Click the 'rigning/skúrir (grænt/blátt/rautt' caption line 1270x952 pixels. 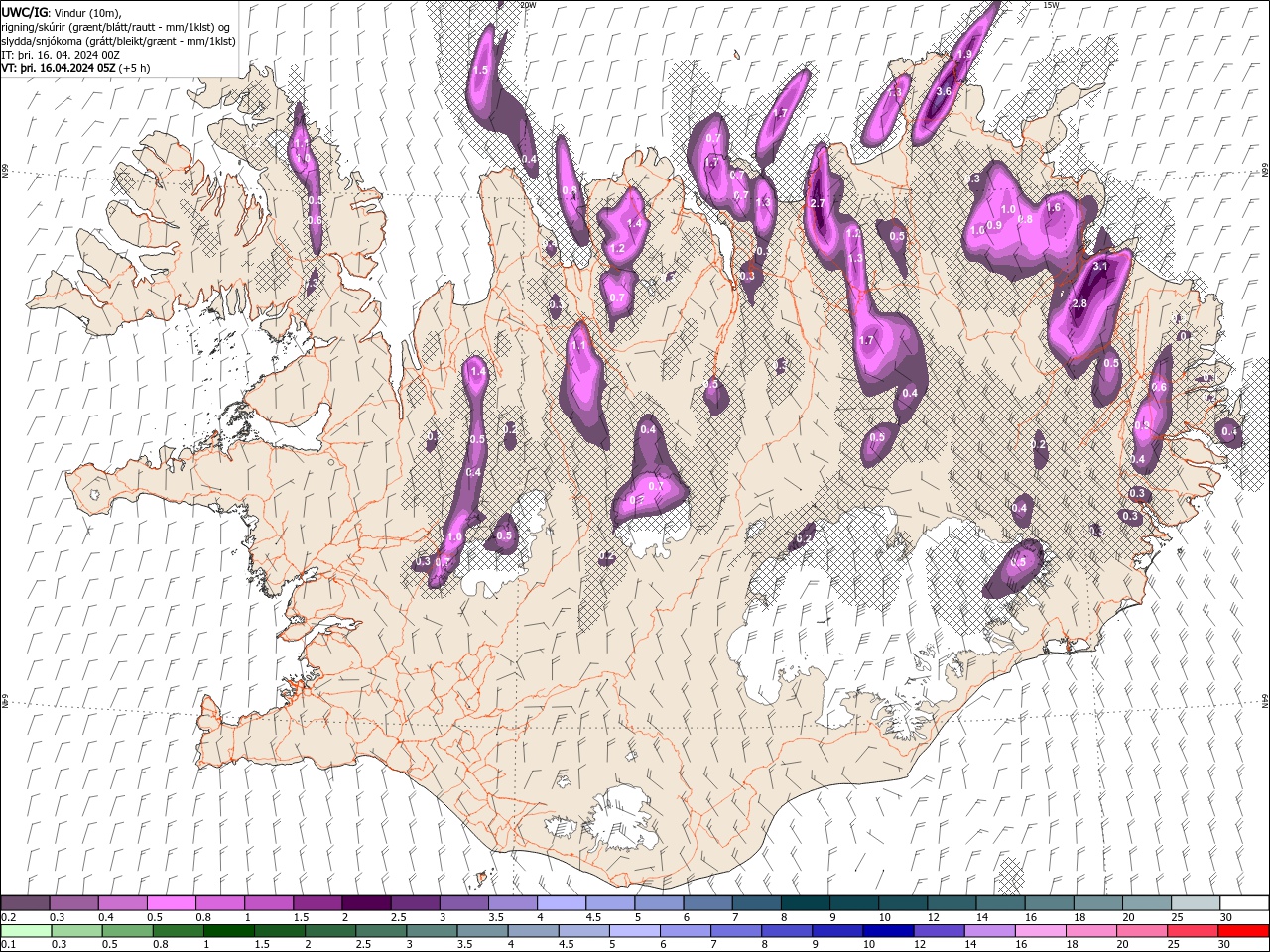point(117,26)
